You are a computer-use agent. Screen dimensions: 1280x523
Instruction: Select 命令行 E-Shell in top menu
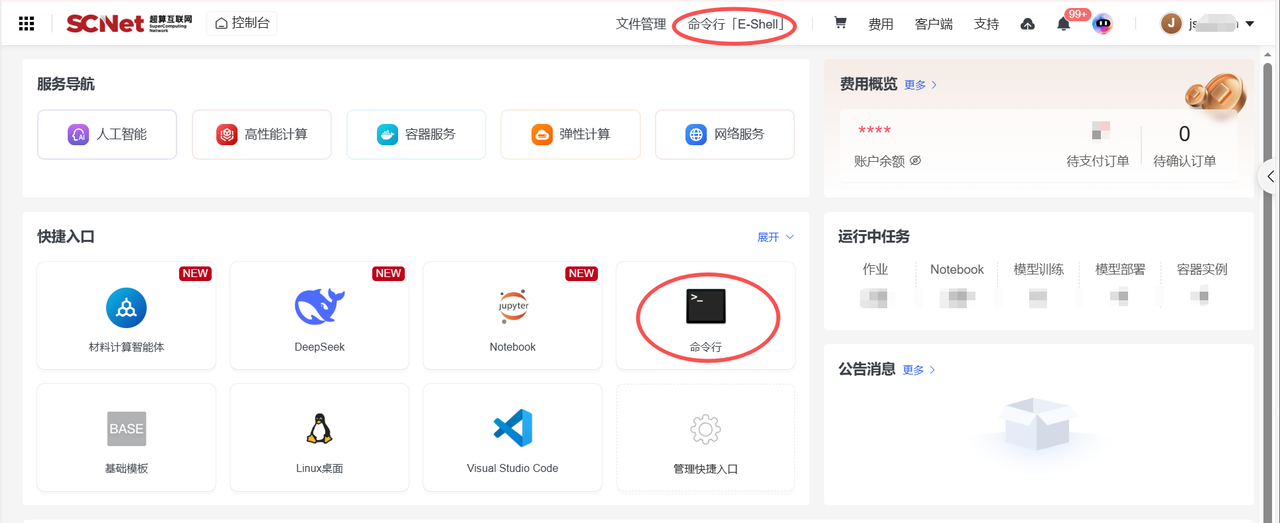coord(735,24)
